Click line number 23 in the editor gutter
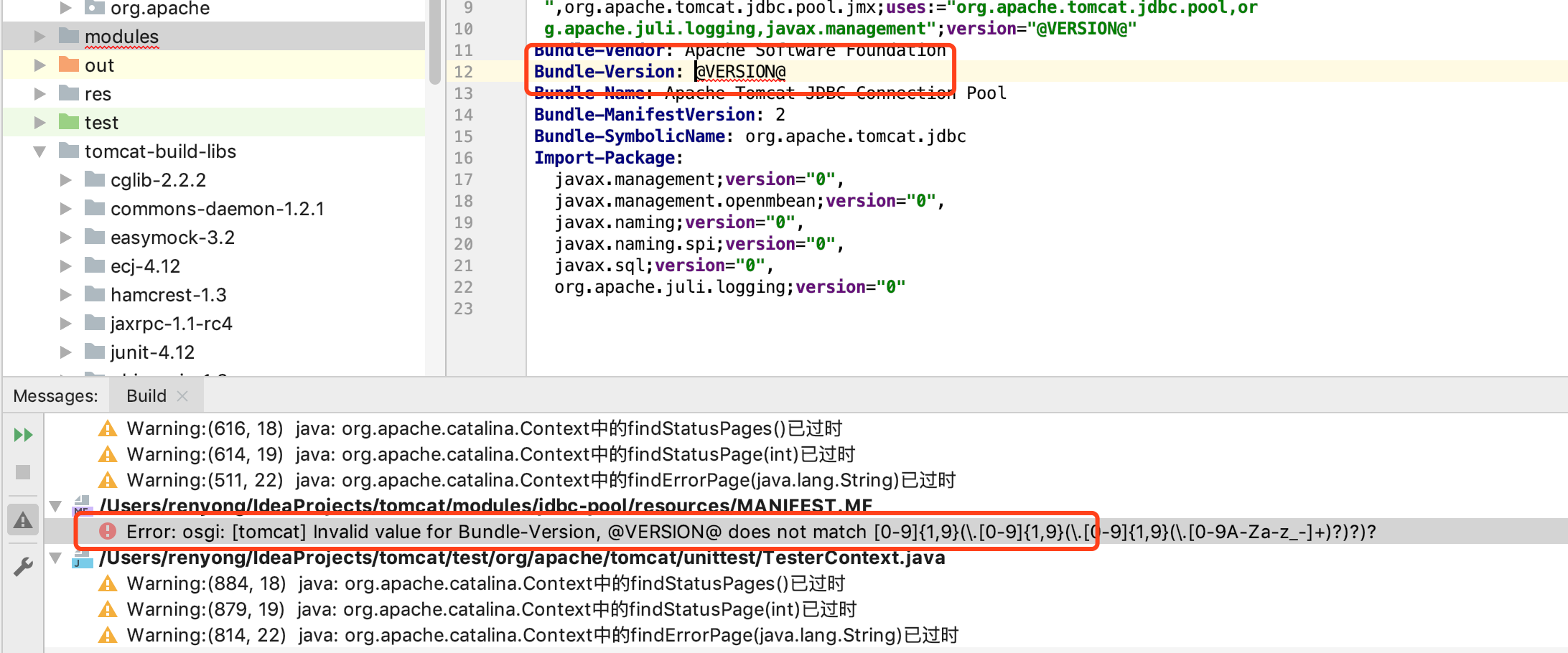The width and height of the screenshot is (1568, 653). [x=464, y=309]
